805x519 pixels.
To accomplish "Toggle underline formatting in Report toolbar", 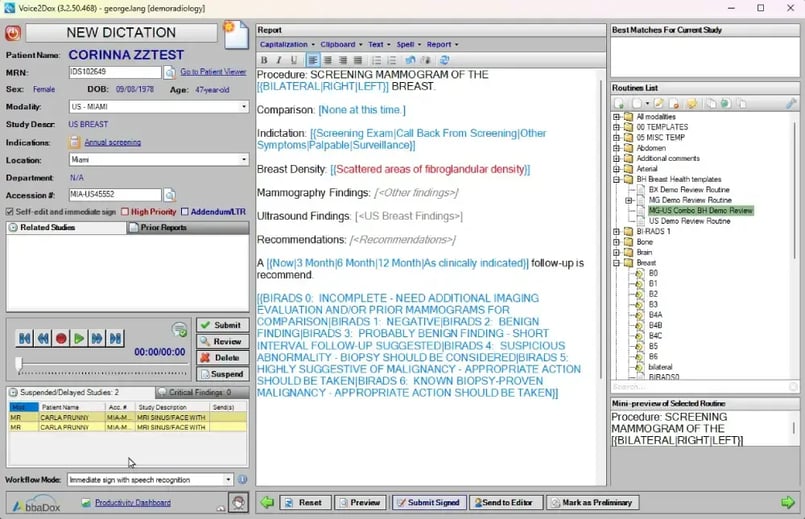I will coord(294,60).
